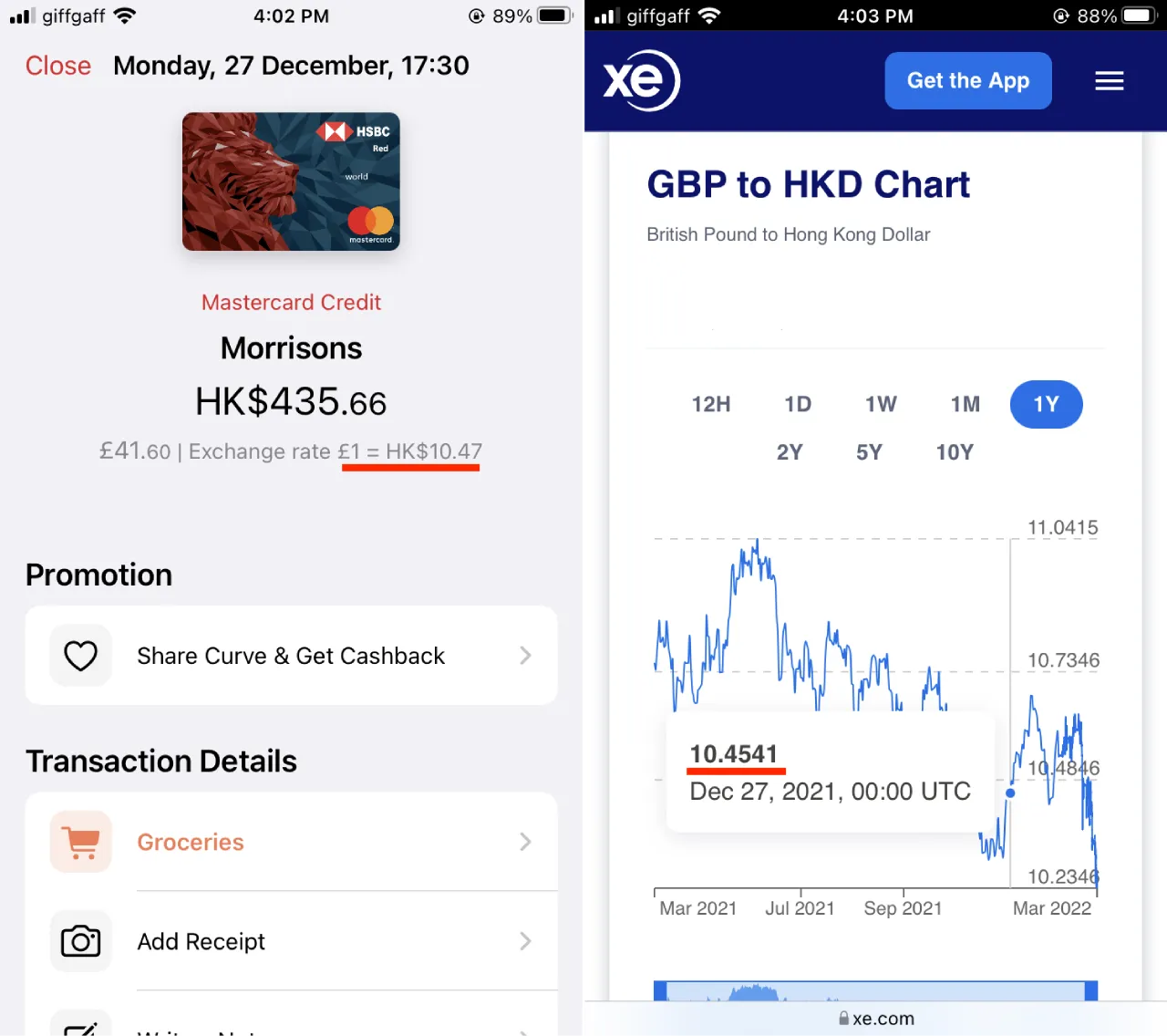The image size is (1167, 1036).
Task: Choose the 1M range tab
Action: (x=965, y=405)
